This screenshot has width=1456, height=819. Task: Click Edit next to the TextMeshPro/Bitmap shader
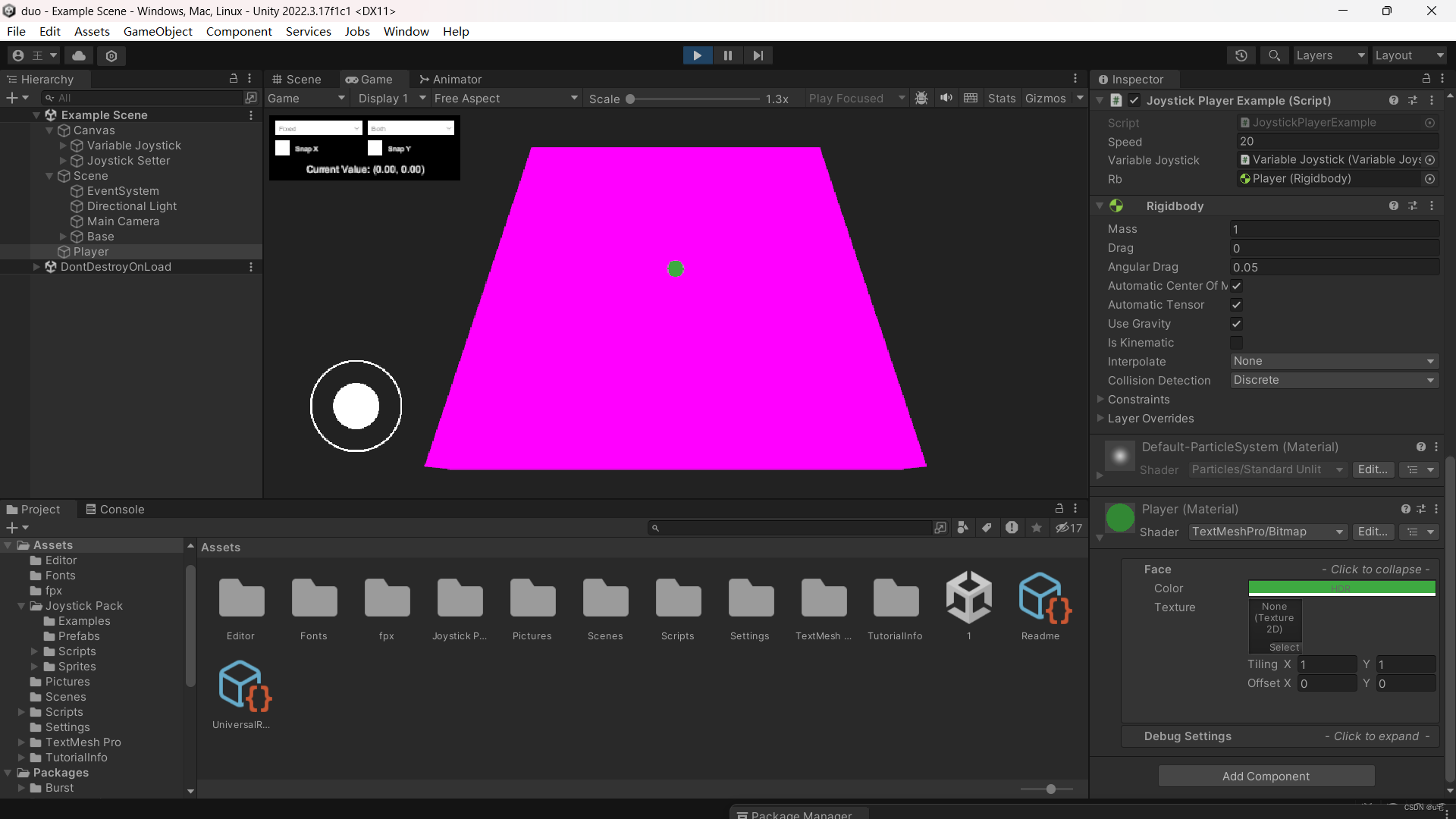(1373, 532)
